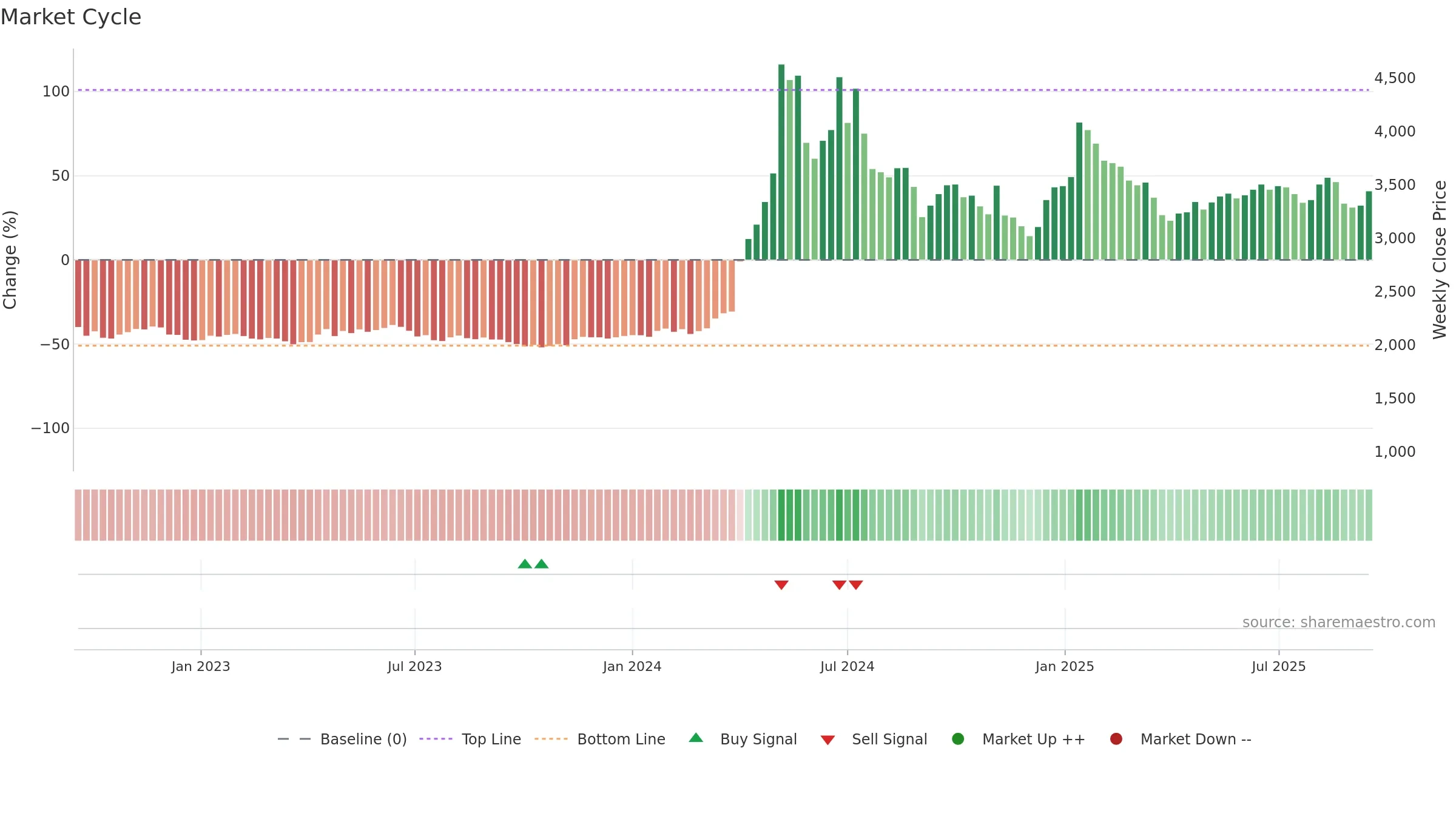This screenshot has width=1456, height=819.
Task: Click the Jul 2025 x-axis label
Action: 1279,667
